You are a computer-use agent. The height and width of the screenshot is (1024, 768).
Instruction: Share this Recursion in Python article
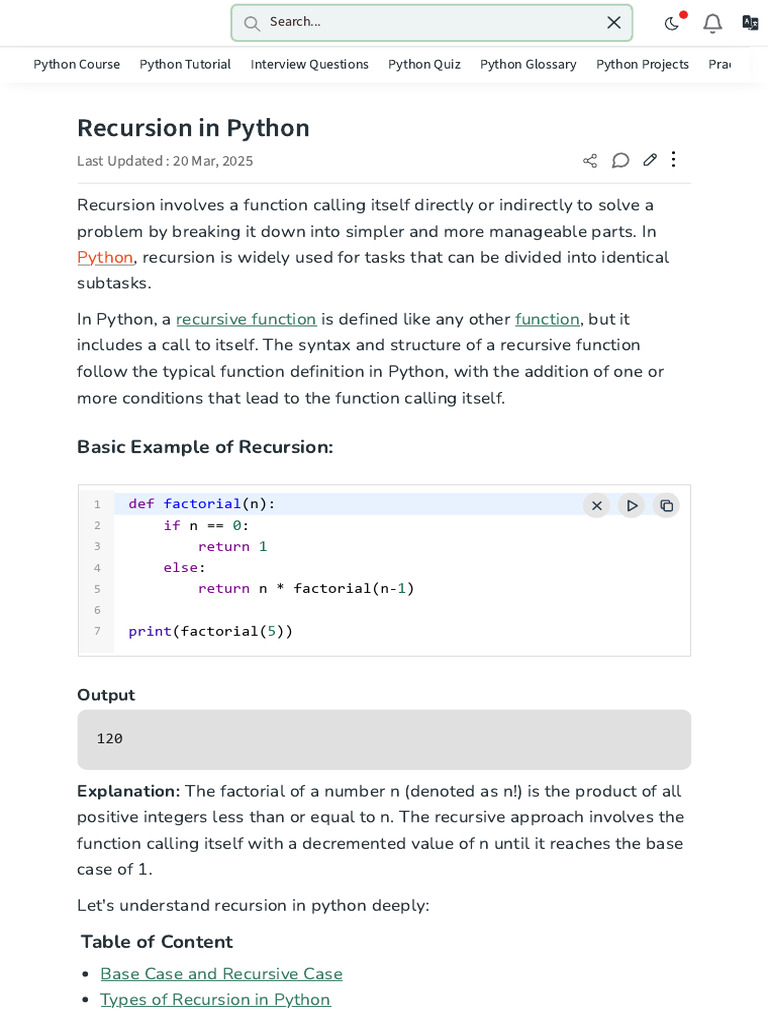590,161
